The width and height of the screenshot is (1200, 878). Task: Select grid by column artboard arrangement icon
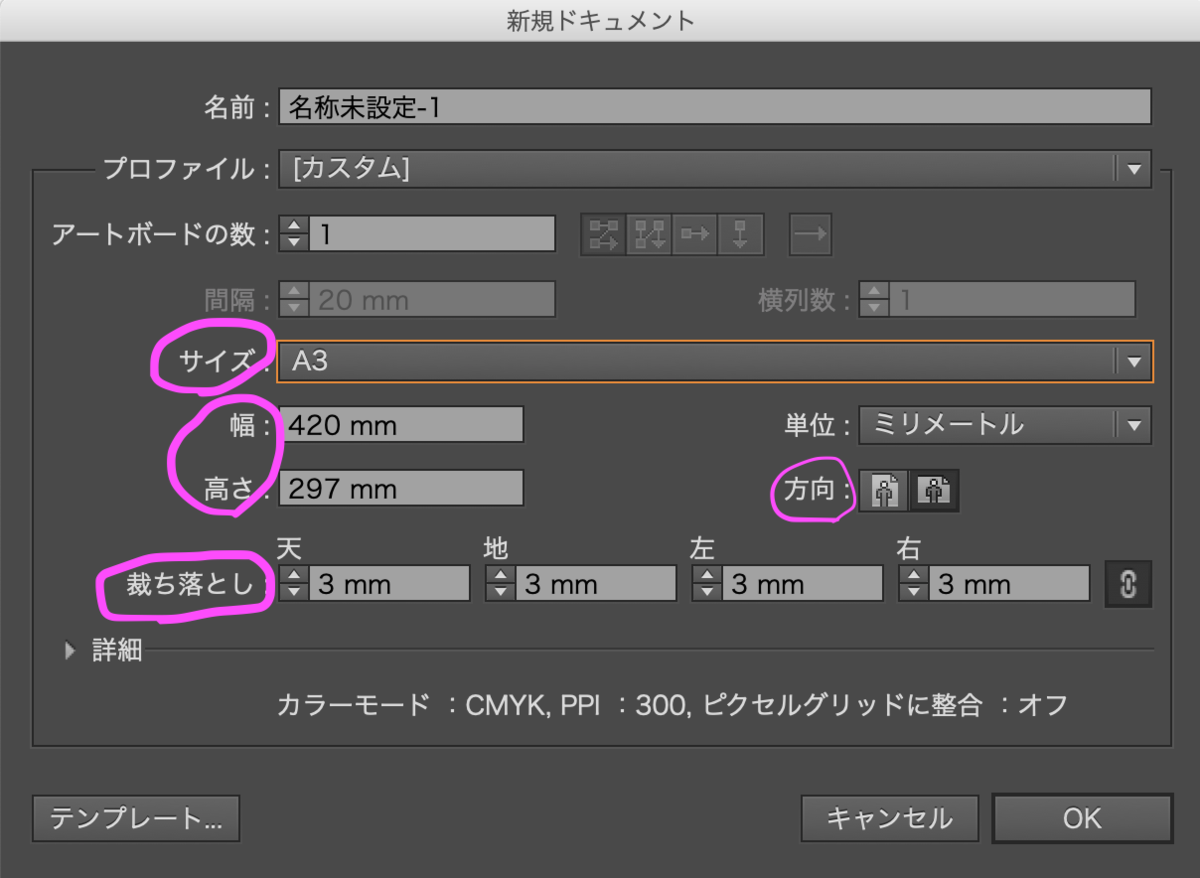649,235
